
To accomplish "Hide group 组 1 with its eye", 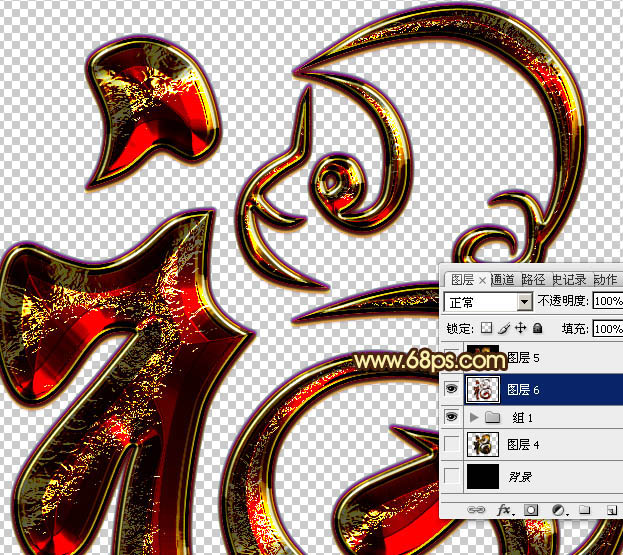I will pos(451,417).
